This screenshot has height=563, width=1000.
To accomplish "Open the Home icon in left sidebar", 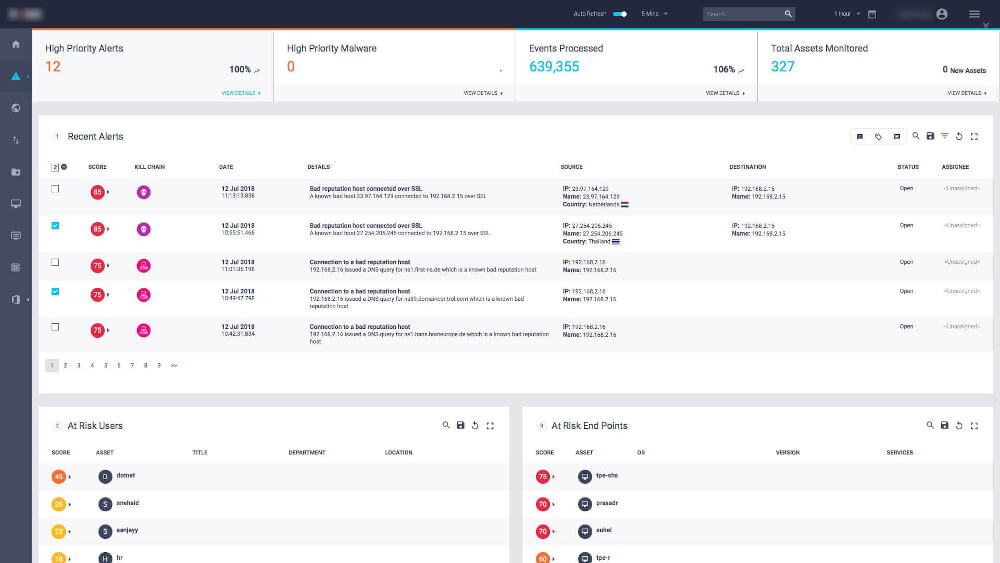I will pyautogui.click(x=15, y=44).
